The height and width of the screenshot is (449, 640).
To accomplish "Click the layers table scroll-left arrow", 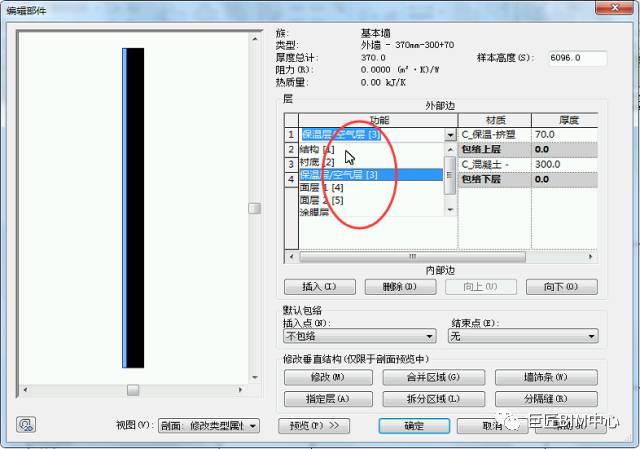I will point(291,257).
